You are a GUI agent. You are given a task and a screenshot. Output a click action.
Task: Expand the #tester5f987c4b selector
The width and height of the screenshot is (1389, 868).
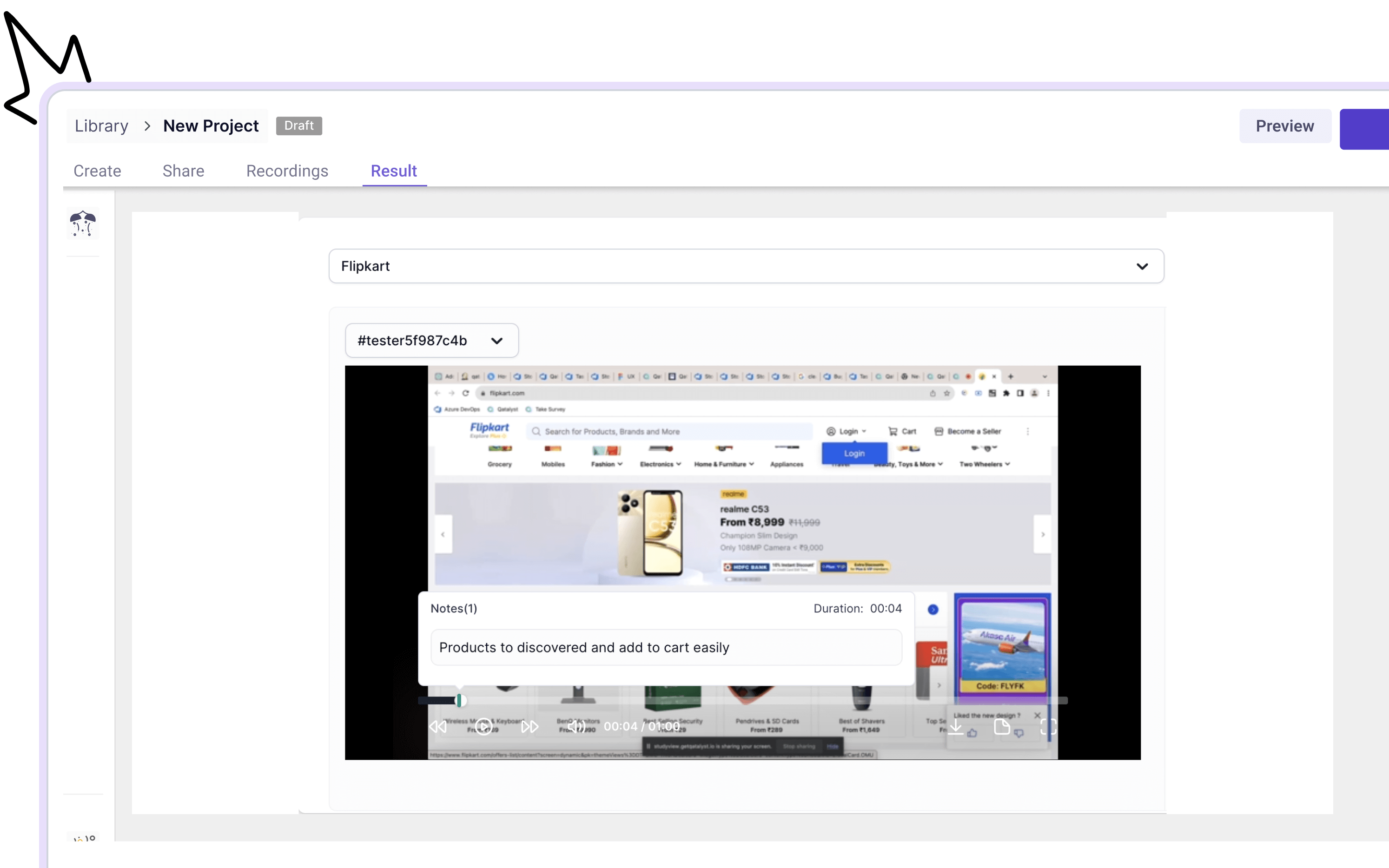point(431,341)
